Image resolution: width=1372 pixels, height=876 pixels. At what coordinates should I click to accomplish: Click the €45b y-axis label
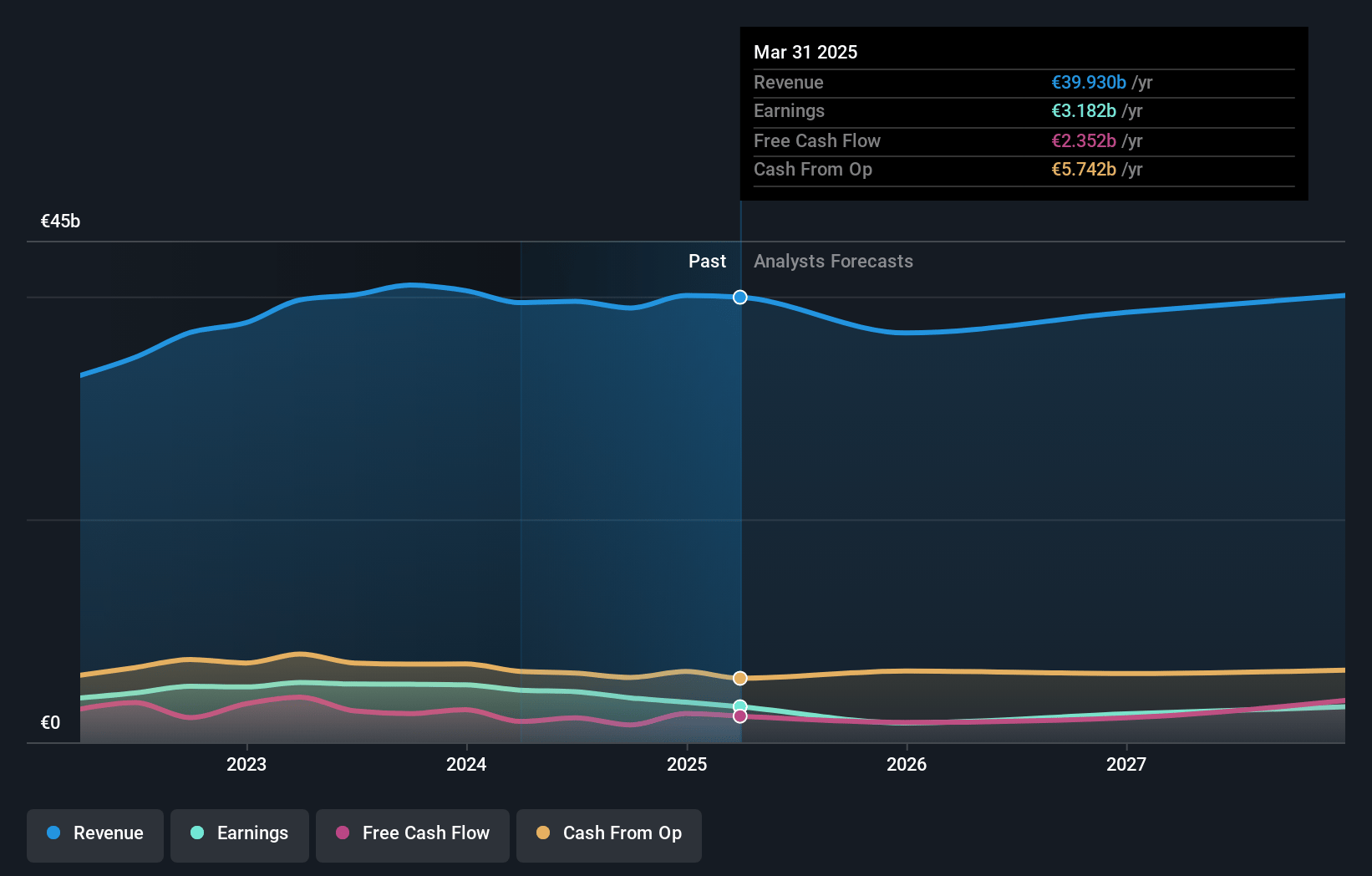coord(61,222)
